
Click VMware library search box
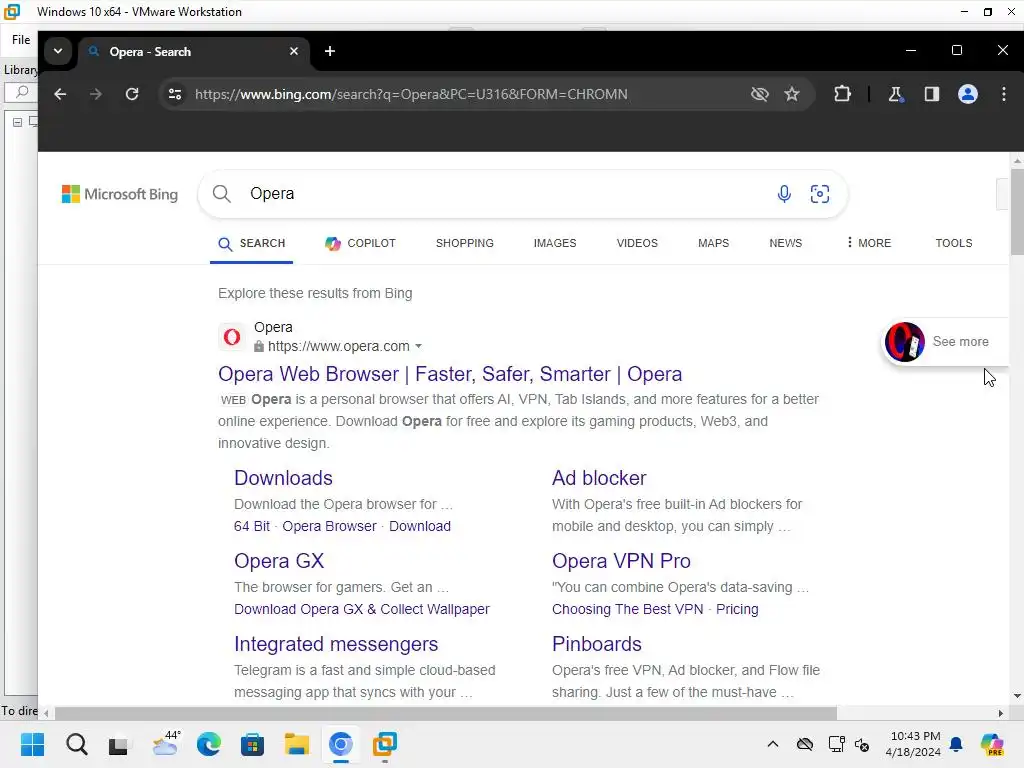click(21, 92)
